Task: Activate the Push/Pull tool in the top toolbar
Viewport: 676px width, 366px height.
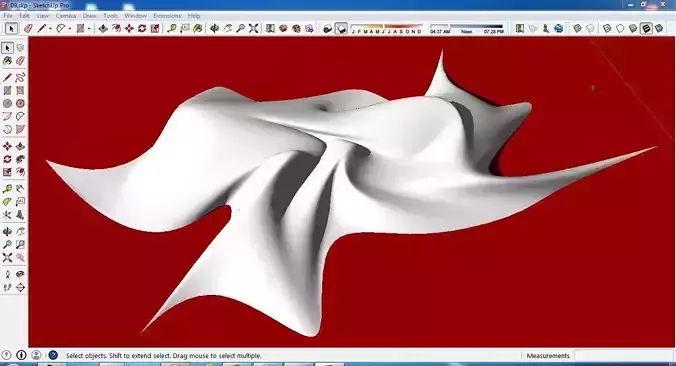Action: [103, 28]
